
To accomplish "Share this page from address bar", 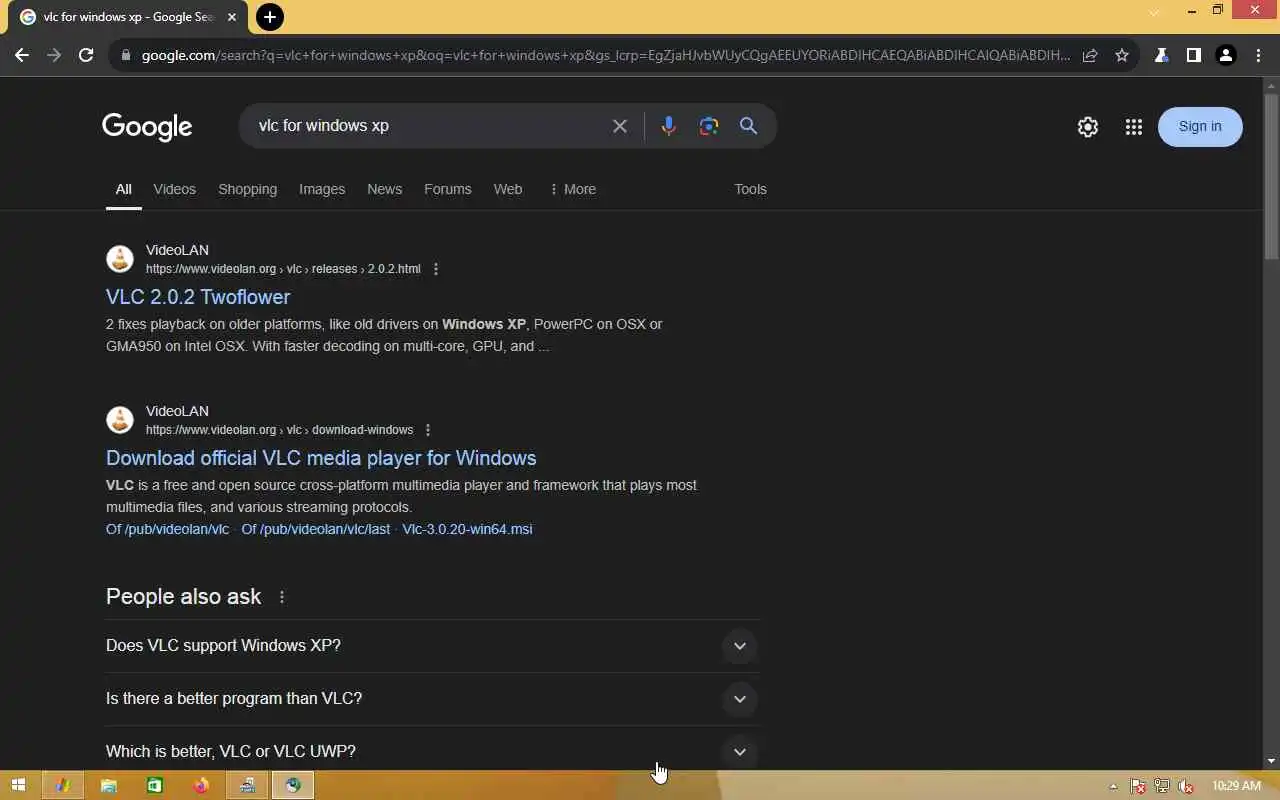I will [1091, 55].
